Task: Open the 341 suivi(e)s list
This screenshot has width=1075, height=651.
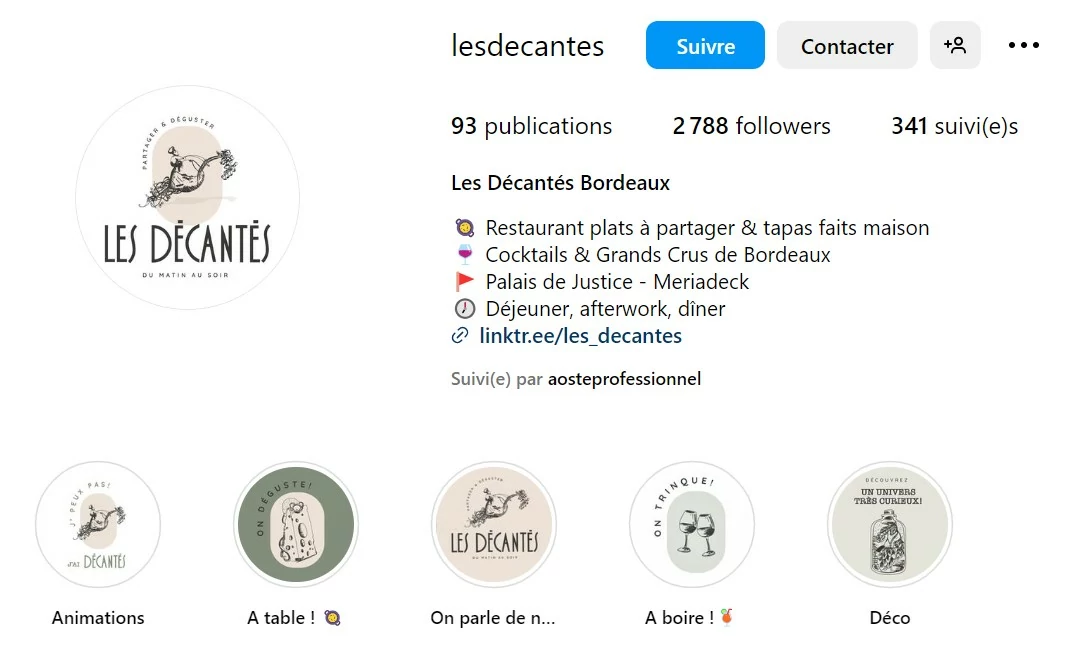Action: coord(954,126)
